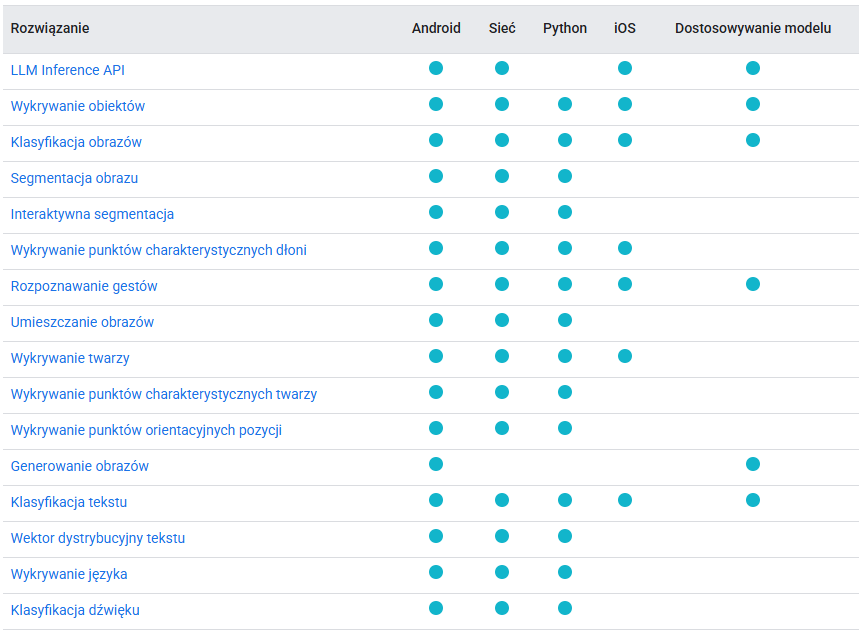Open the Generowanie obrazów link

pos(80,466)
